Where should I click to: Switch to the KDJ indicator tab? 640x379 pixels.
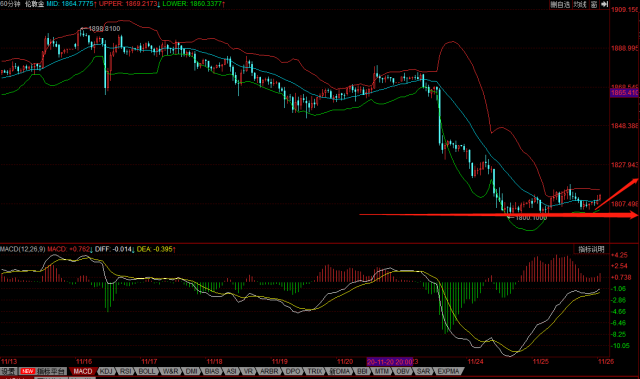click(106, 371)
